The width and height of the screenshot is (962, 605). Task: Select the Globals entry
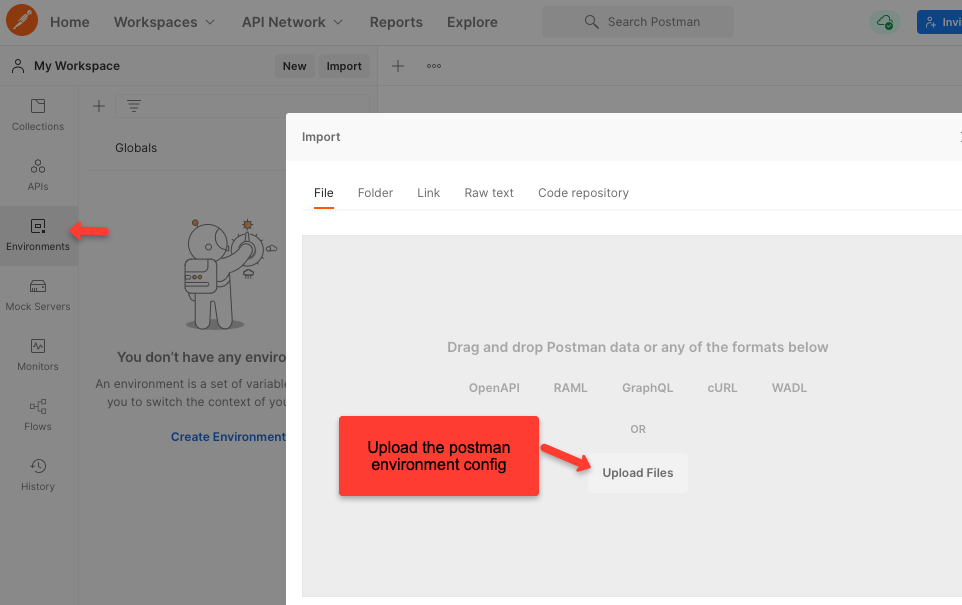pyautogui.click(x=136, y=148)
